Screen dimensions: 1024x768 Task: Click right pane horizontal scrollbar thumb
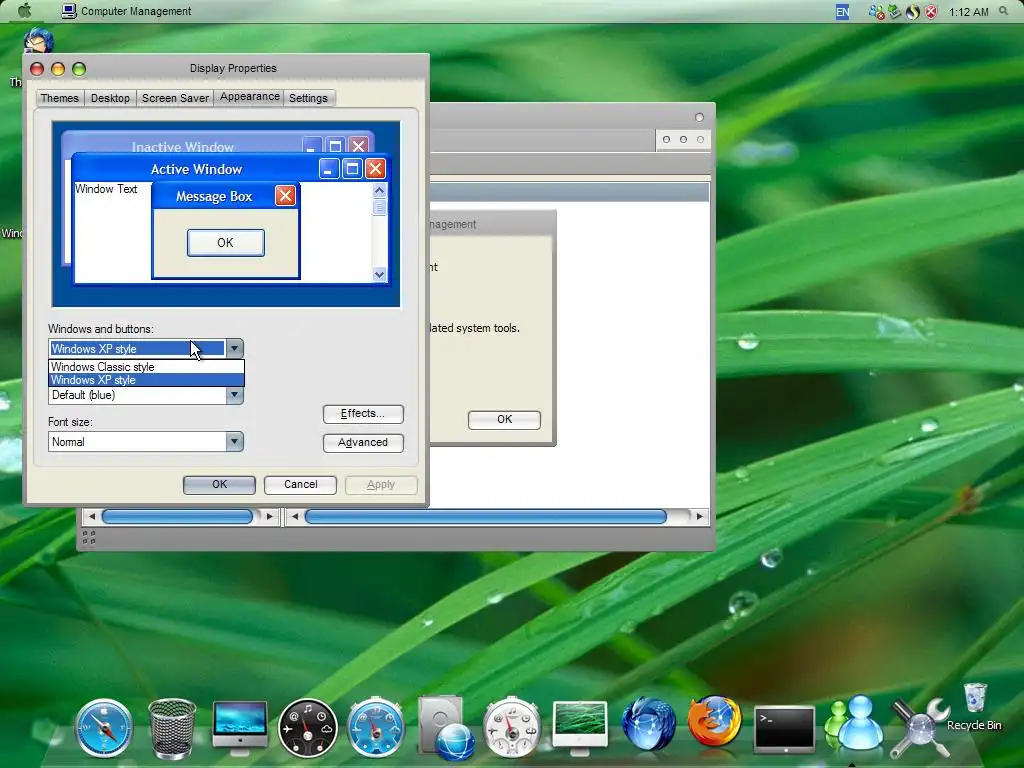coord(485,517)
